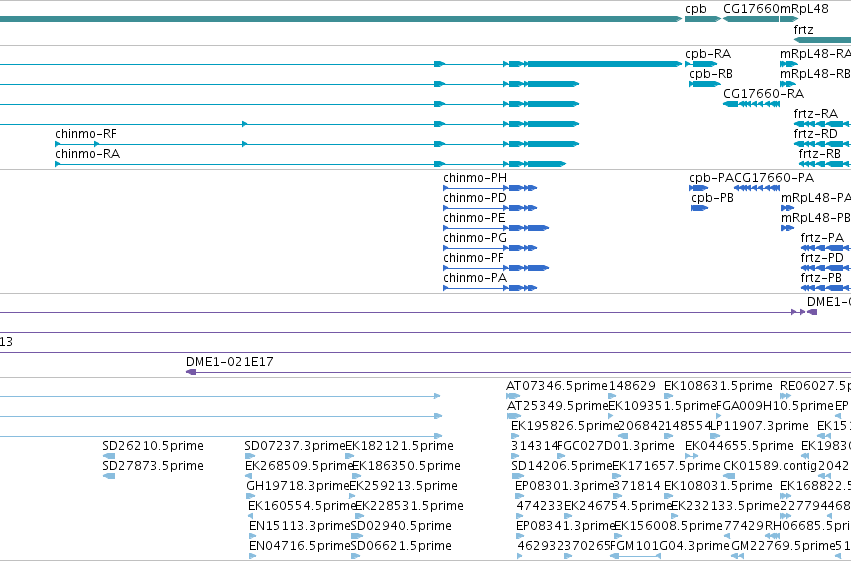
Task: Open the frtz-PB protein label
Action: point(821,278)
